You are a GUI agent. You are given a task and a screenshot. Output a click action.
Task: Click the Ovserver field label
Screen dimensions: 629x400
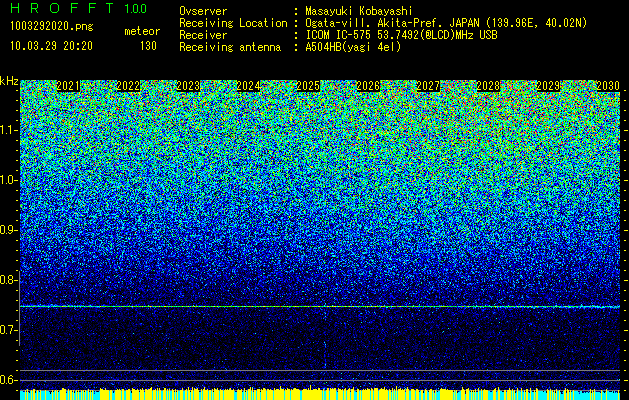(203, 11)
